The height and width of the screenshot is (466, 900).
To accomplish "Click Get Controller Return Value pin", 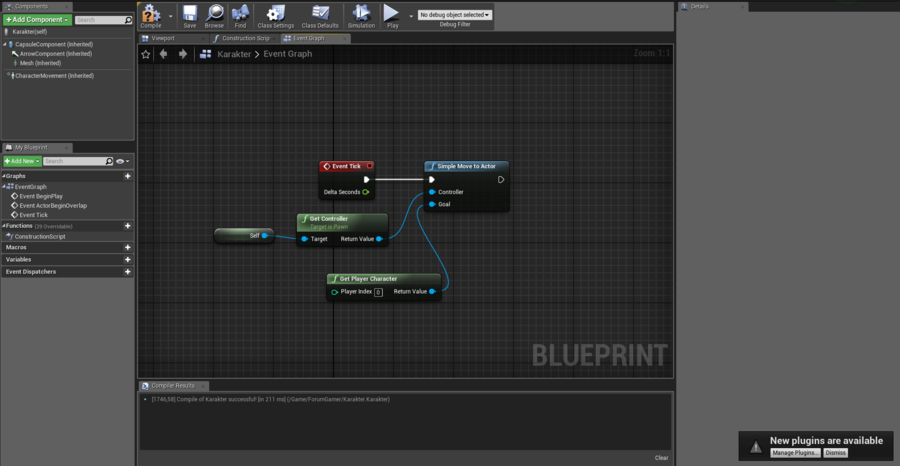I will pos(379,239).
